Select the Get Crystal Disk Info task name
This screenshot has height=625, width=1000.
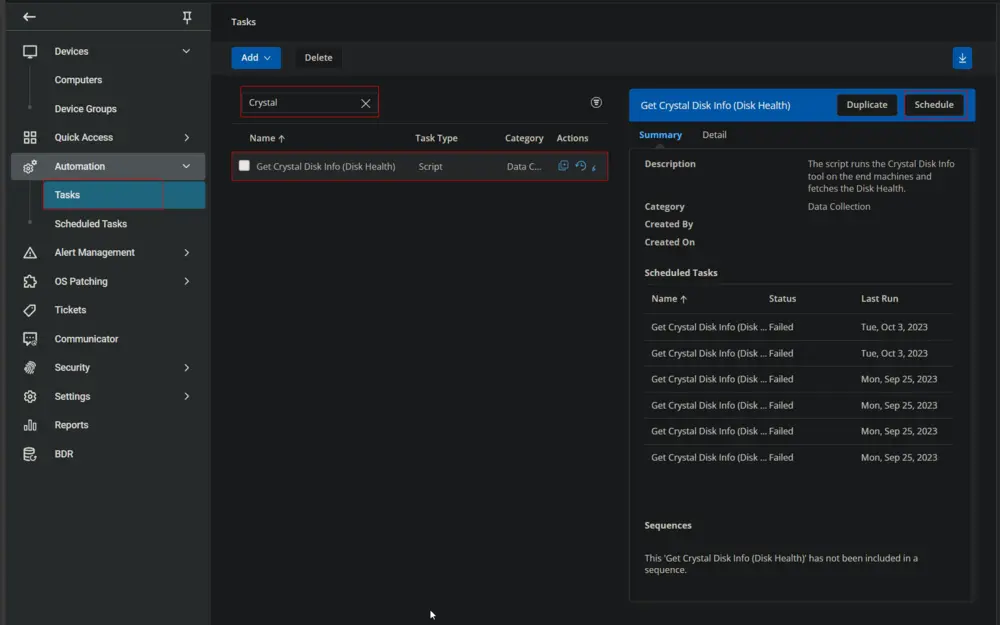(x=326, y=166)
